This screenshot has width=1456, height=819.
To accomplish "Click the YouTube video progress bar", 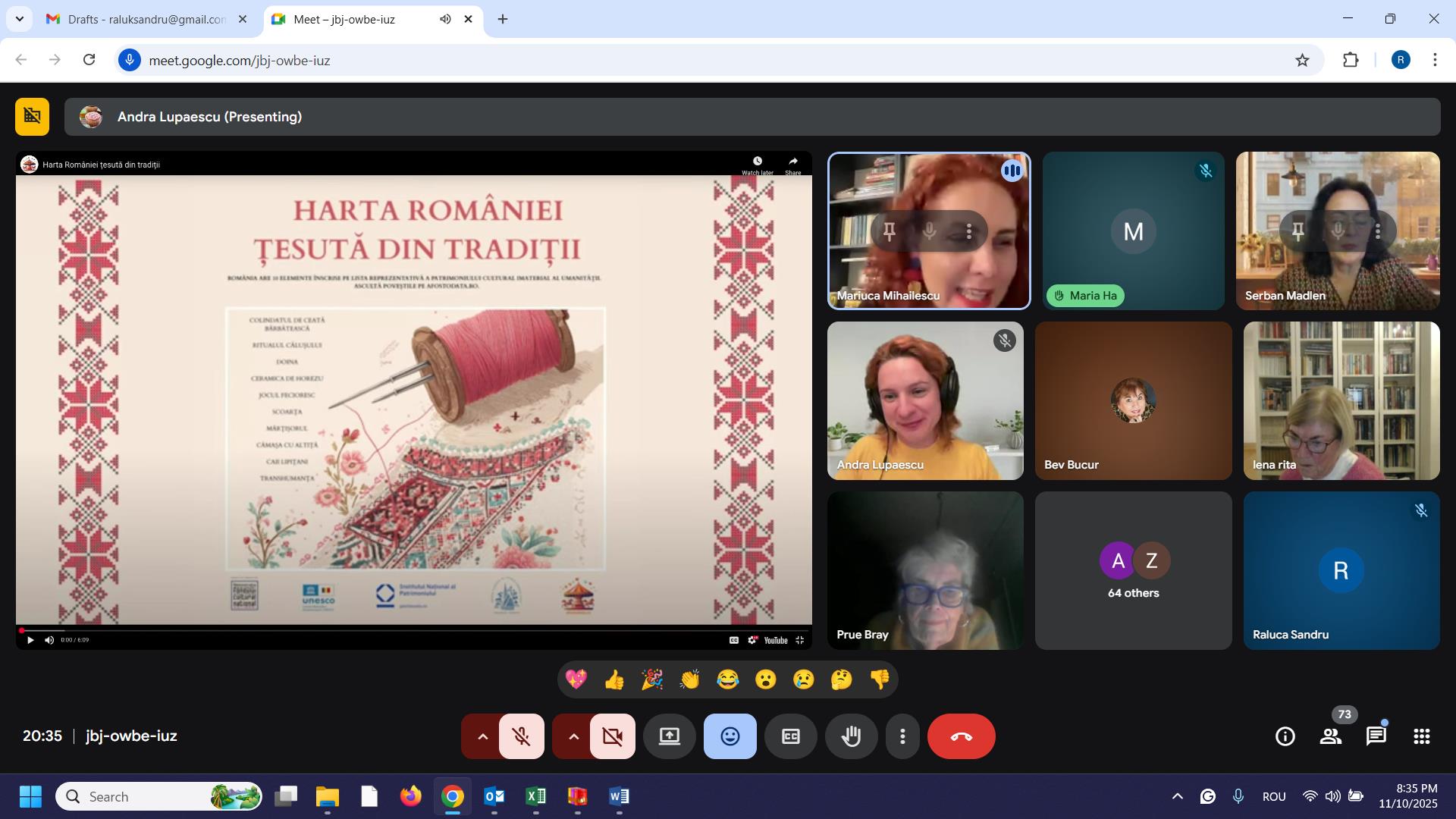I will click(x=413, y=630).
